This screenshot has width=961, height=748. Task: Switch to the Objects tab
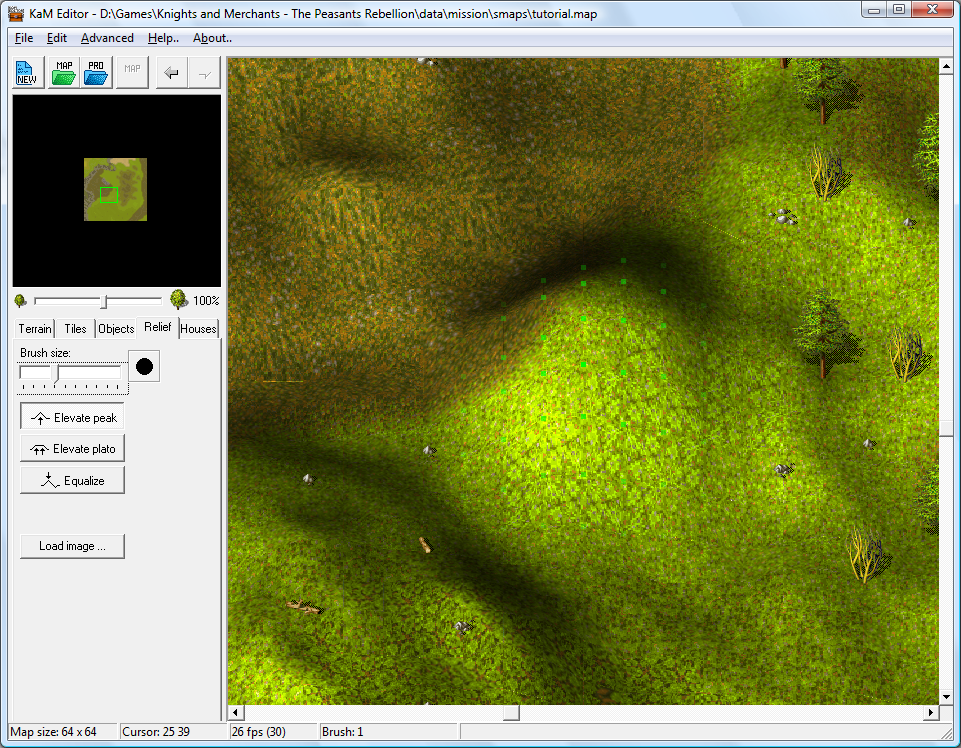pos(116,329)
